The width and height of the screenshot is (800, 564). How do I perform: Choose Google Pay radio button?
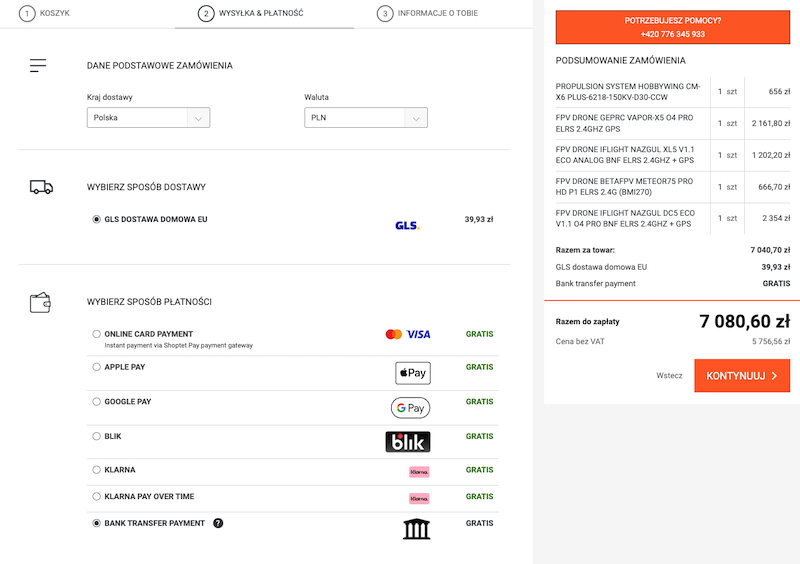coord(96,402)
